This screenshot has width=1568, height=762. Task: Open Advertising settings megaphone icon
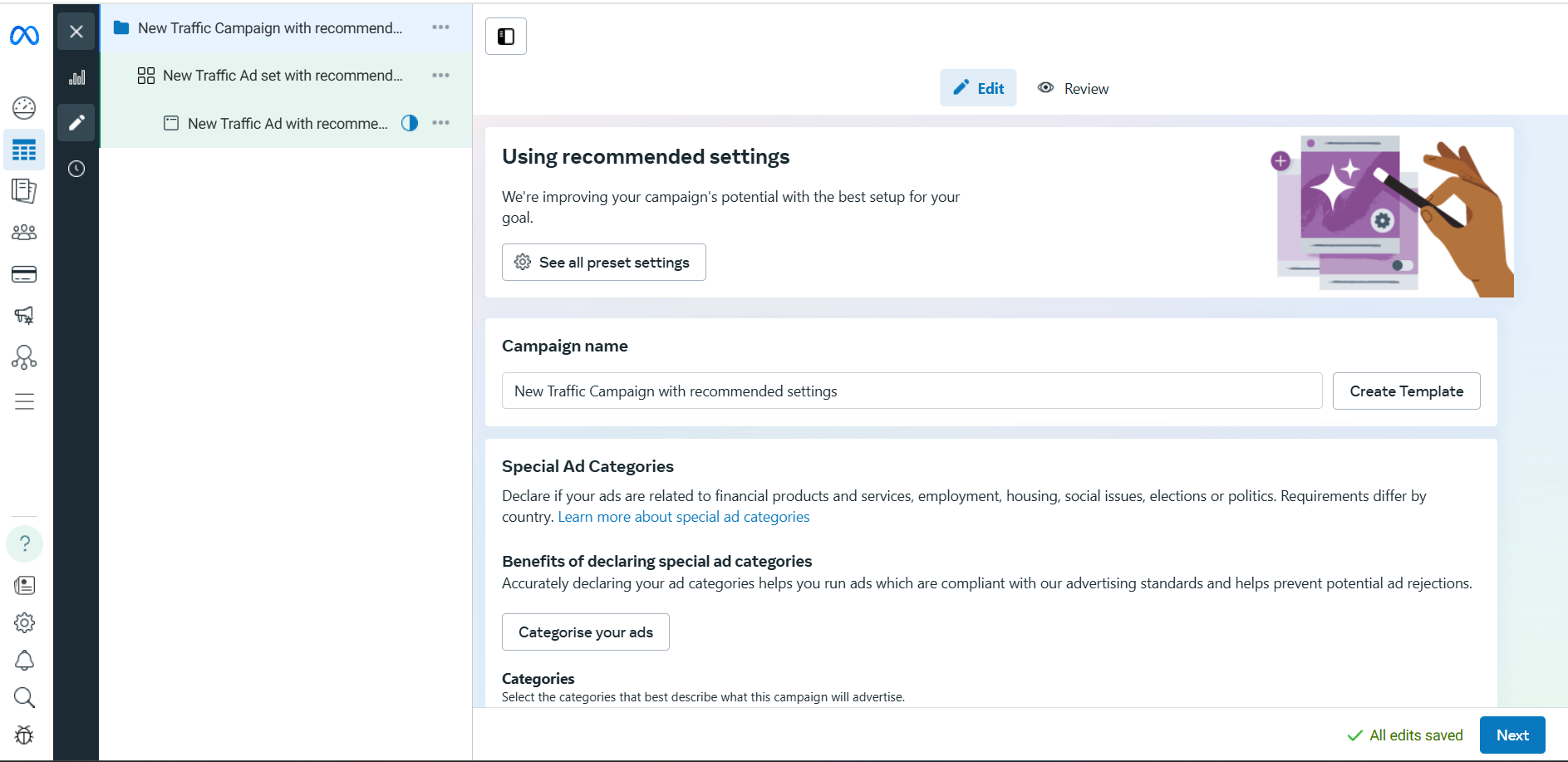24,315
